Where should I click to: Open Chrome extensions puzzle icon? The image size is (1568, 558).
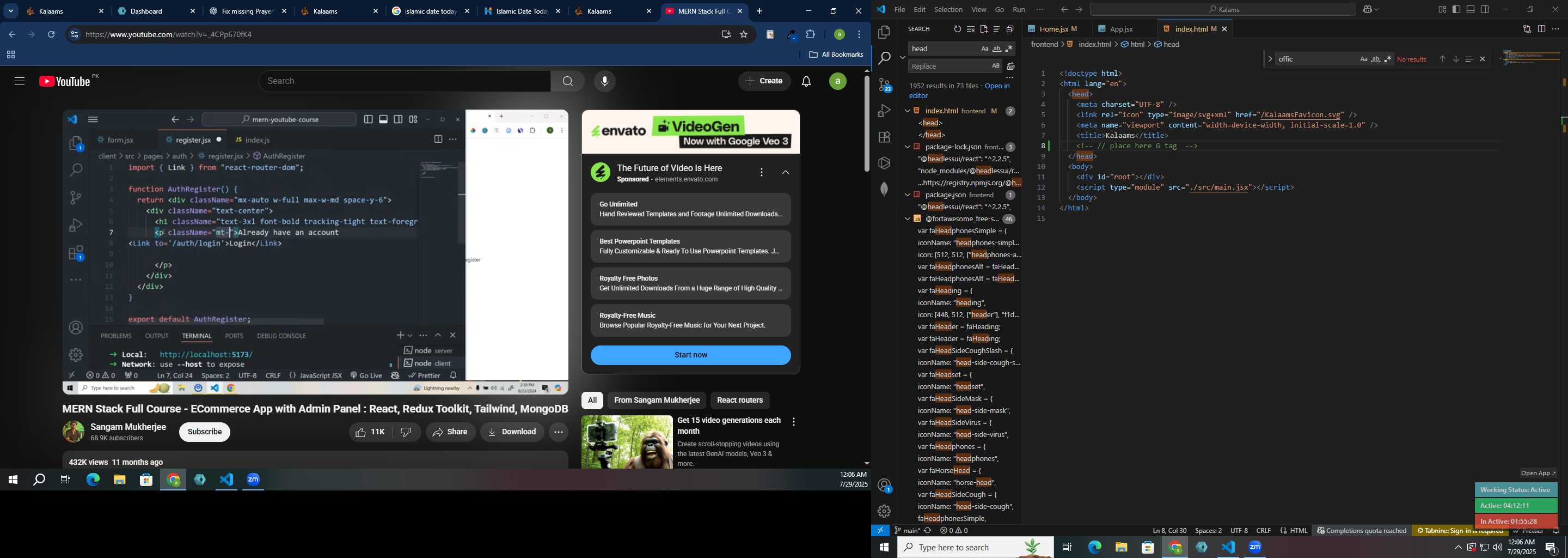[811, 35]
